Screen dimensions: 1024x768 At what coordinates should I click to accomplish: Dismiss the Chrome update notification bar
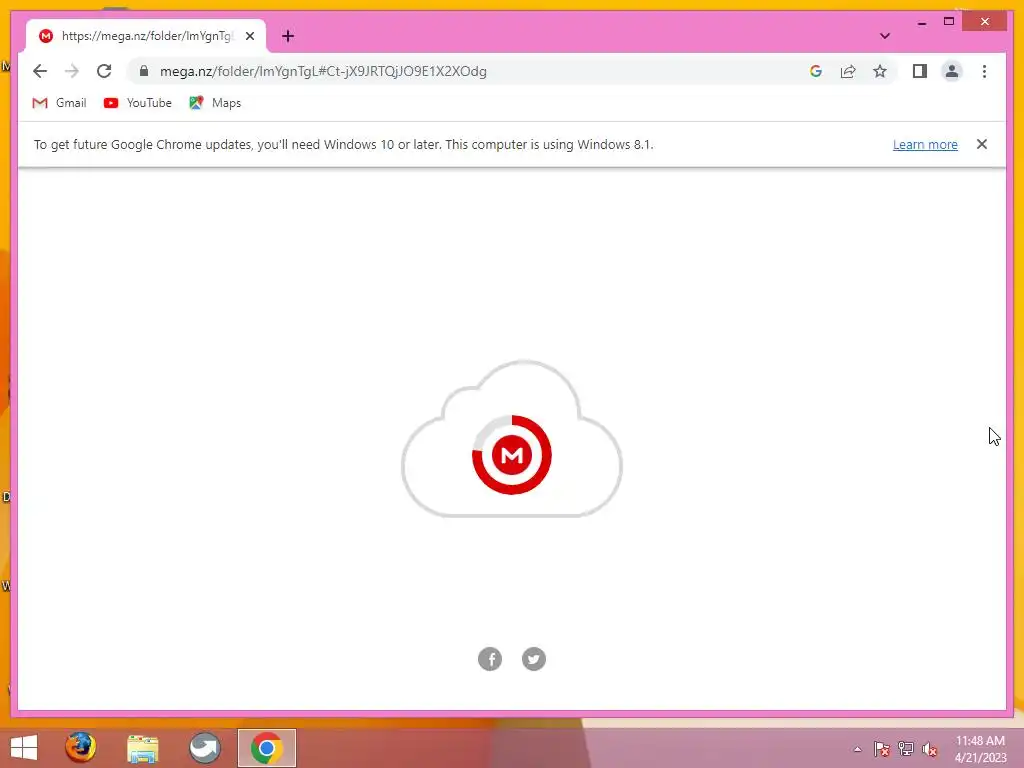click(982, 144)
